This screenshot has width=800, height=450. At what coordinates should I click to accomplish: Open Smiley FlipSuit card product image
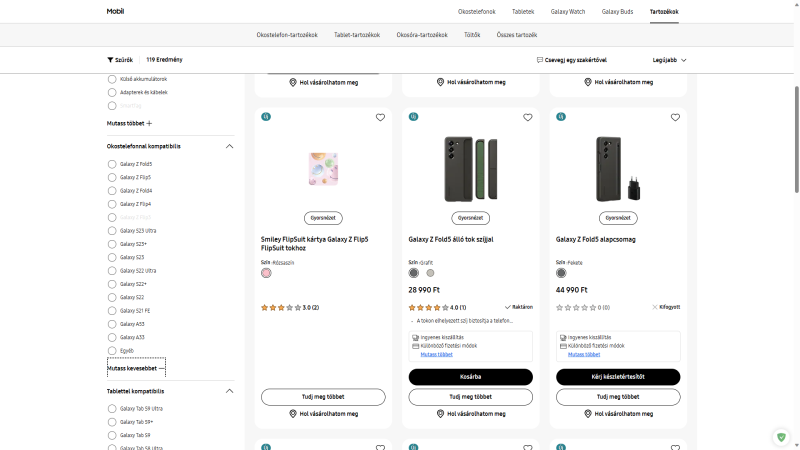pos(323,169)
